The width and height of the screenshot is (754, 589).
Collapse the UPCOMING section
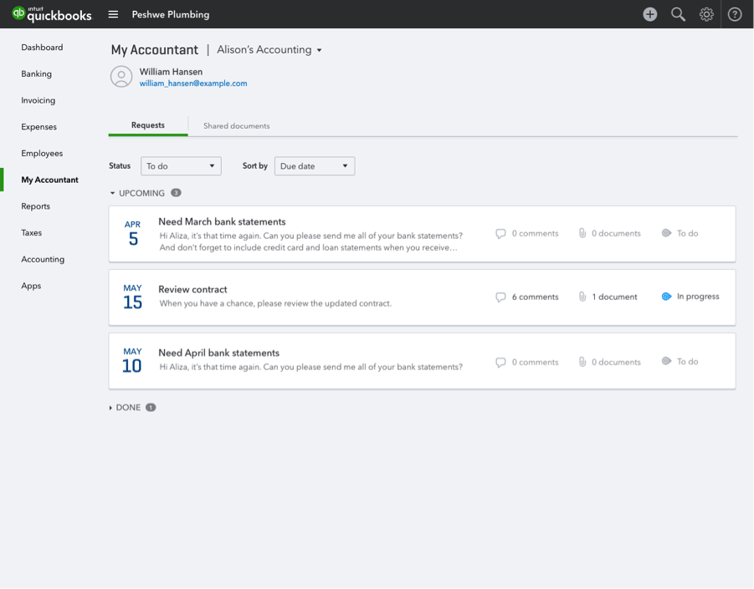point(112,193)
